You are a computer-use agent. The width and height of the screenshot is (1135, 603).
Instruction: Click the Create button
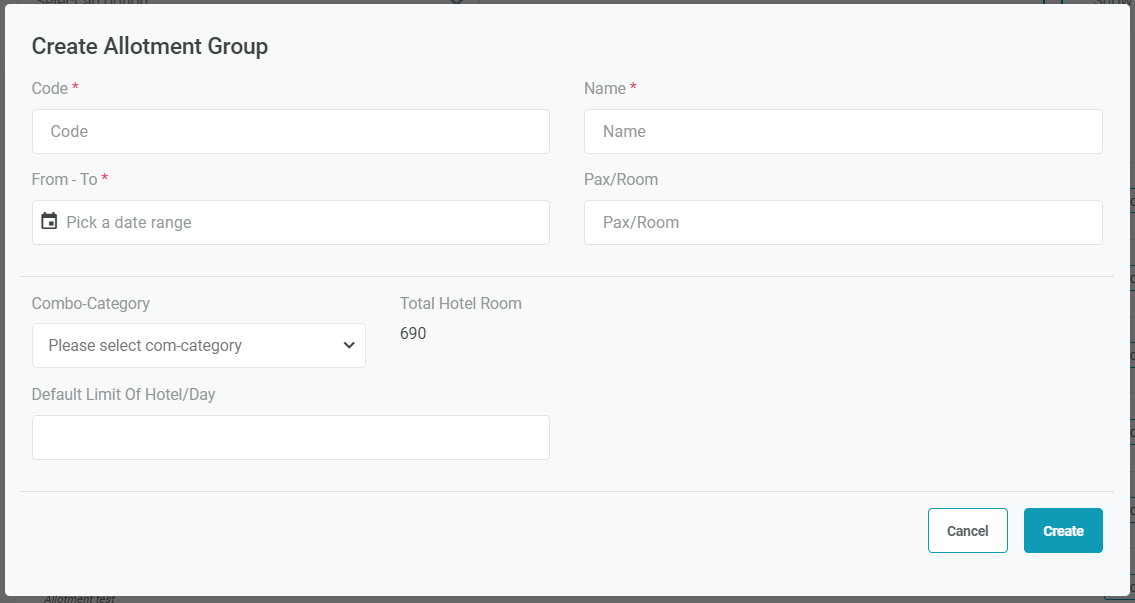coord(1063,531)
